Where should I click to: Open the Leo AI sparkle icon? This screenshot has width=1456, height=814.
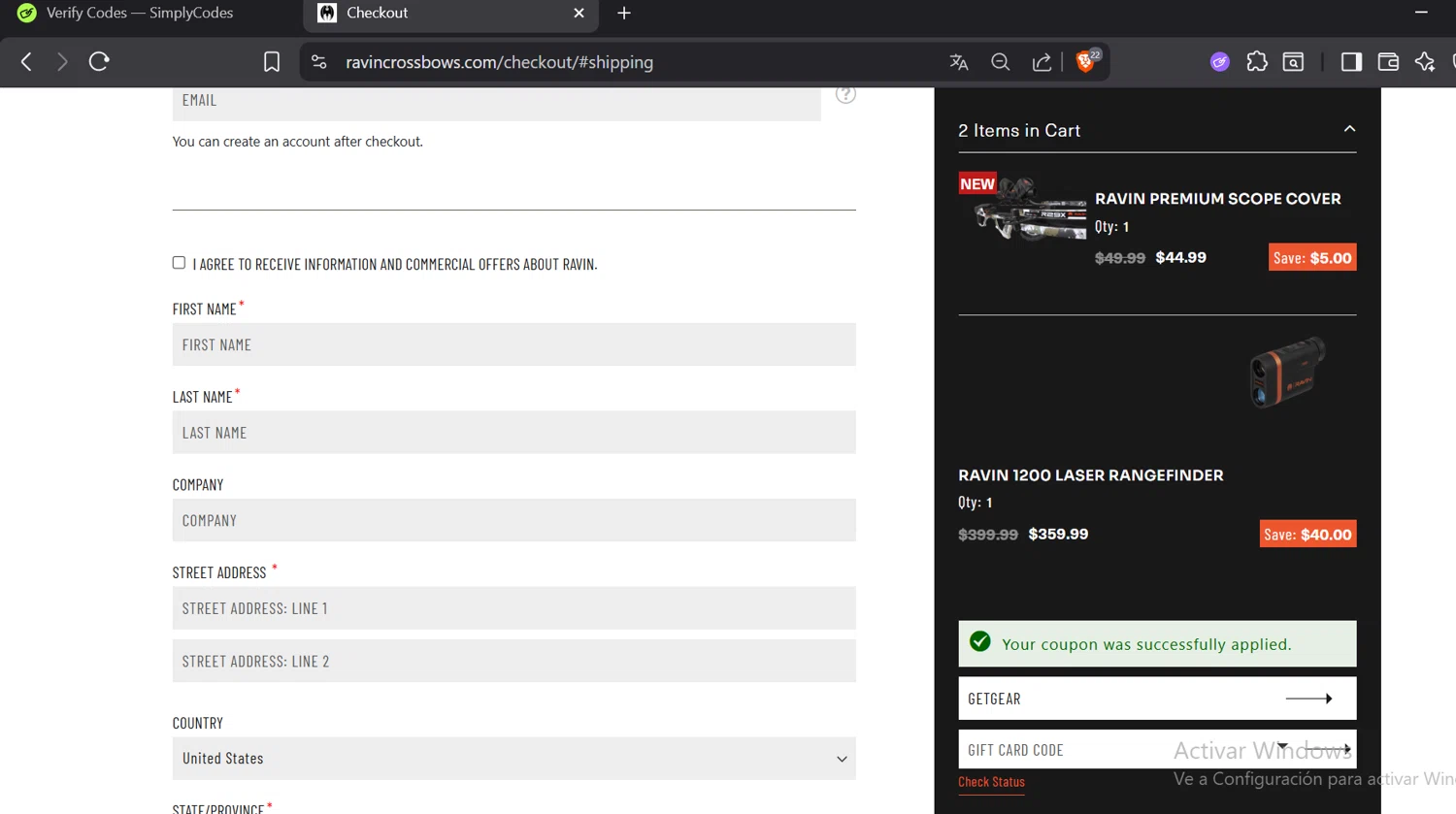1425,62
